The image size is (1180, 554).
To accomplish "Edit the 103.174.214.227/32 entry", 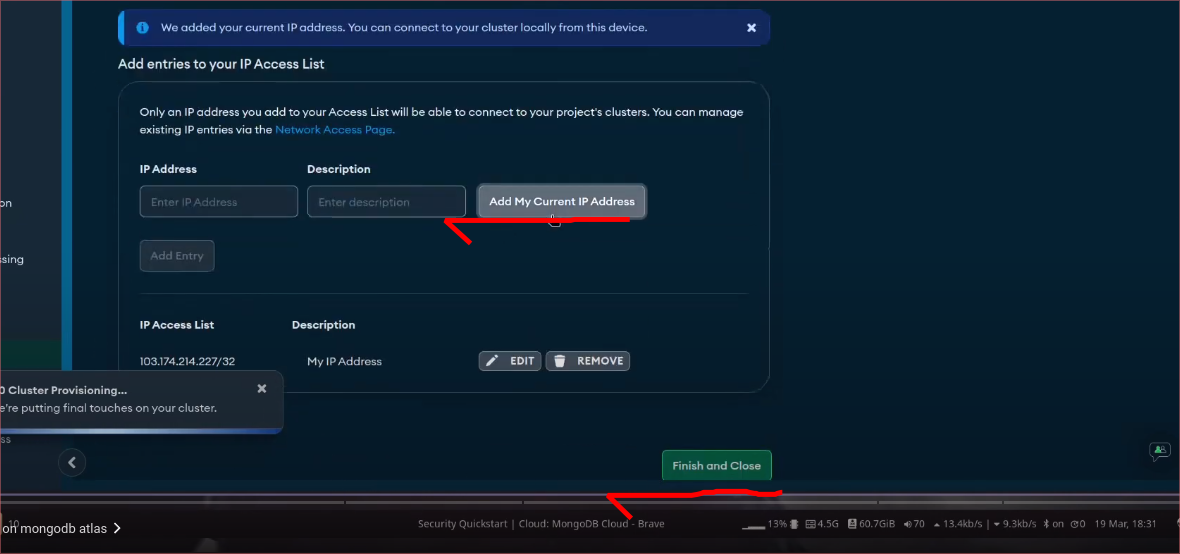I will (x=511, y=361).
